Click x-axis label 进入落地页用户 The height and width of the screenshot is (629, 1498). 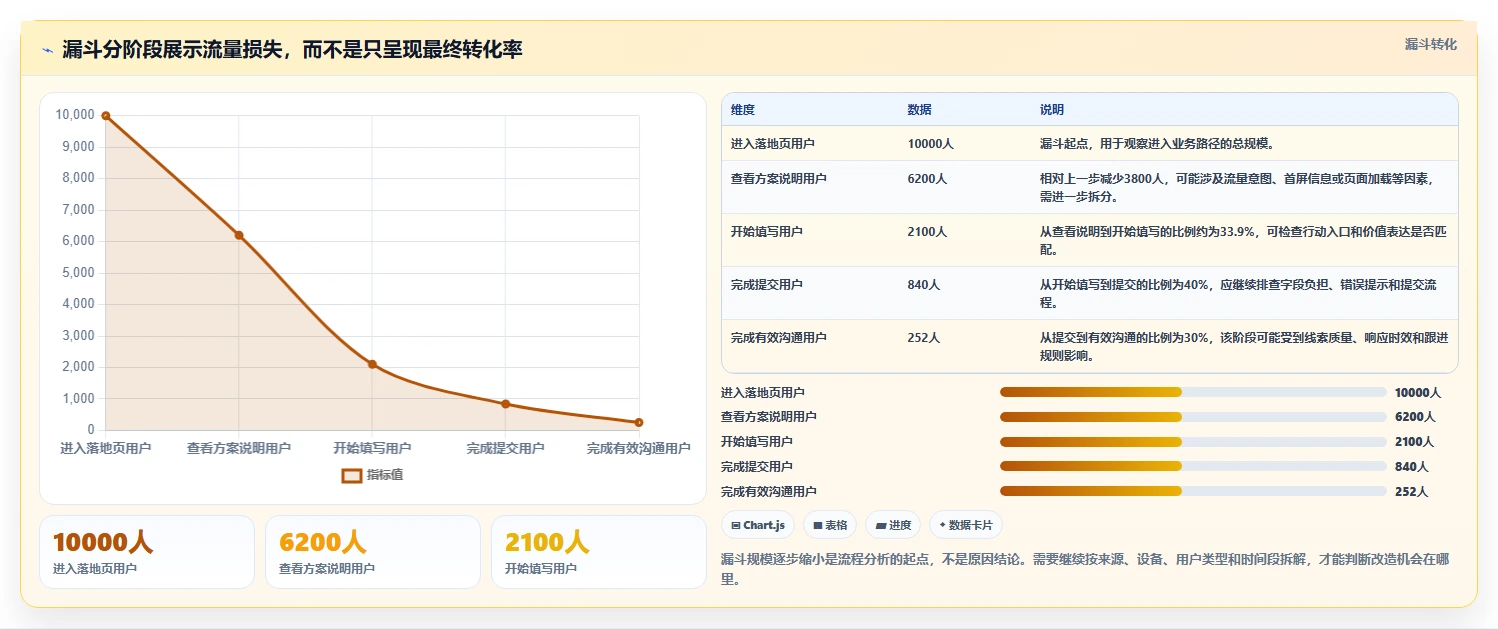(x=106, y=449)
